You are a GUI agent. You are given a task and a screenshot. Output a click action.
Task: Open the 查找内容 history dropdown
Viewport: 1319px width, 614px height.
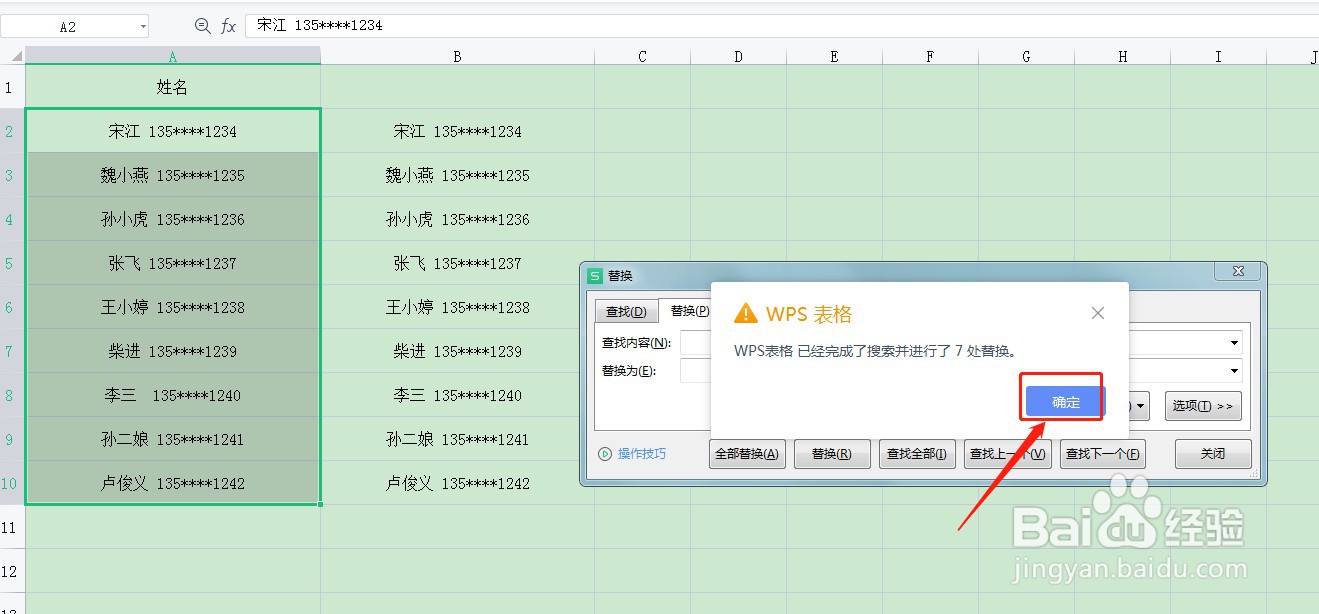pos(1236,341)
